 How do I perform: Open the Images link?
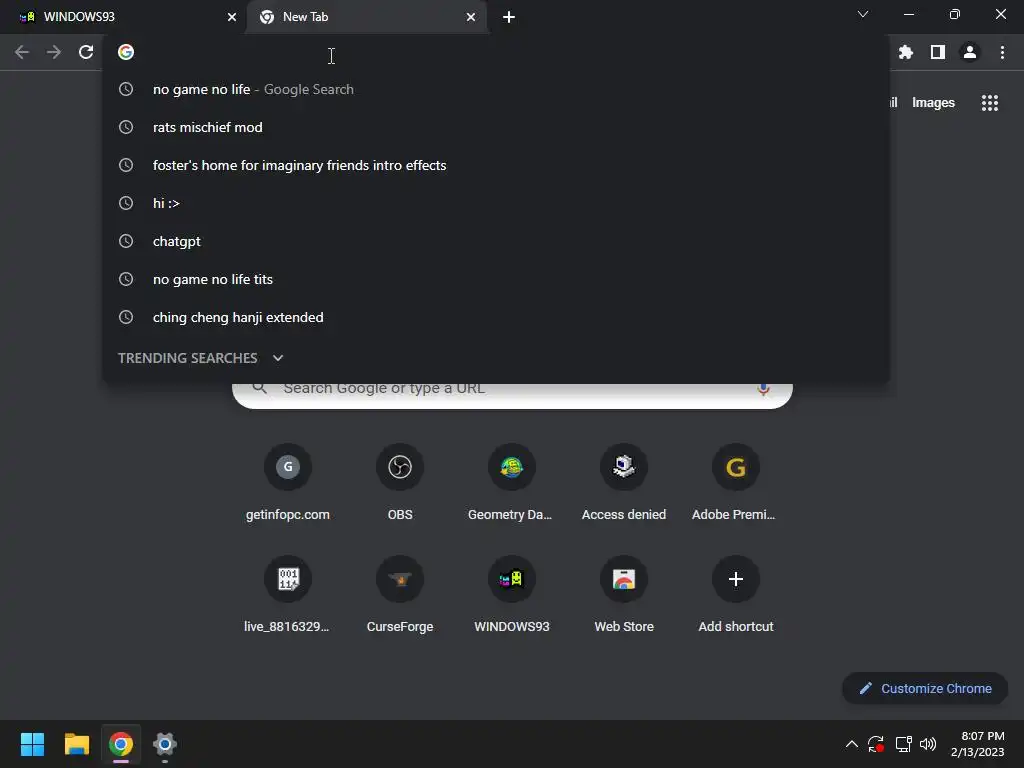[x=933, y=103]
